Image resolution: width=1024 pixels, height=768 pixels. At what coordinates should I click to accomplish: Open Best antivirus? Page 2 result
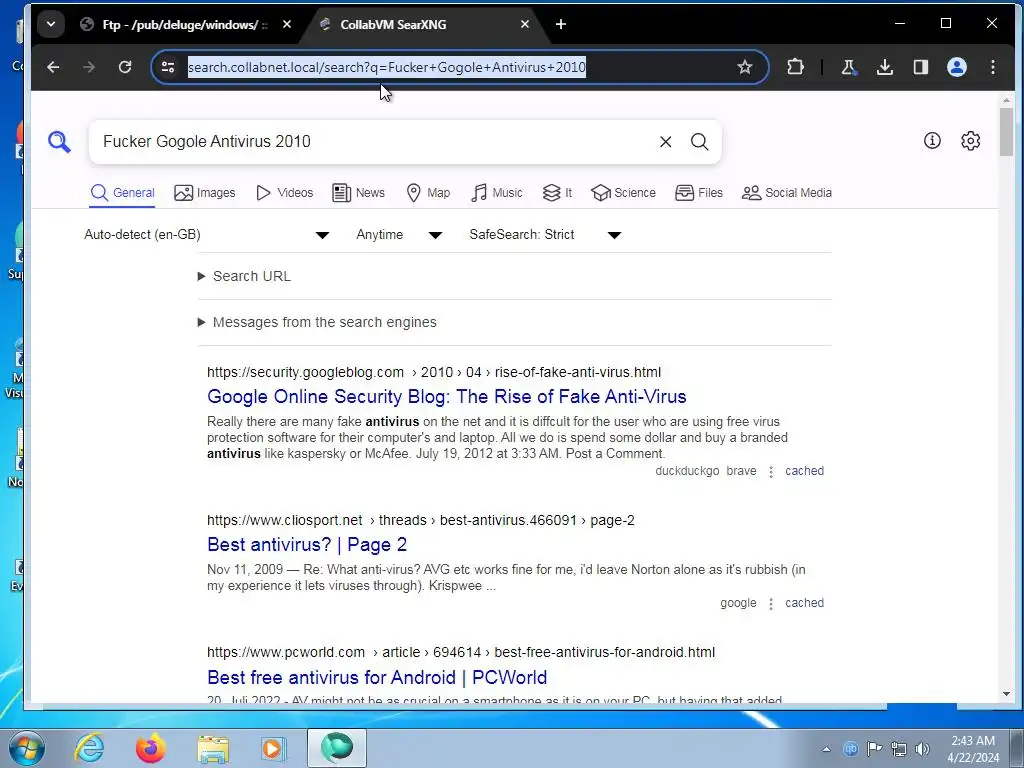307,545
